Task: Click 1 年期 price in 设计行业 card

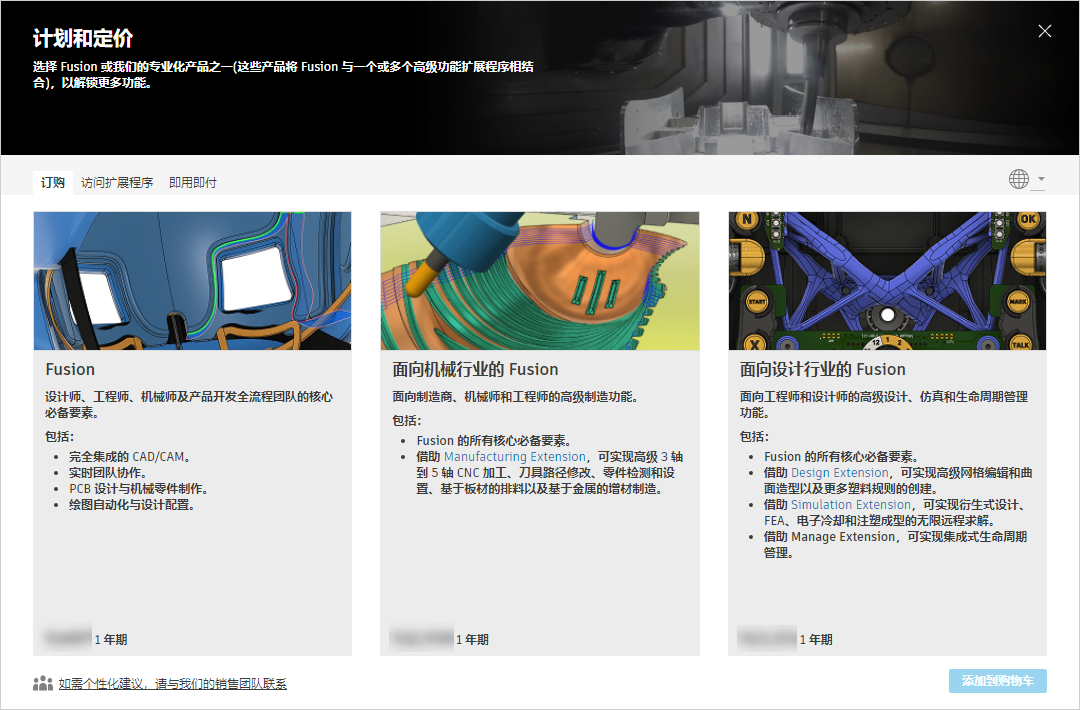Action: coord(816,640)
